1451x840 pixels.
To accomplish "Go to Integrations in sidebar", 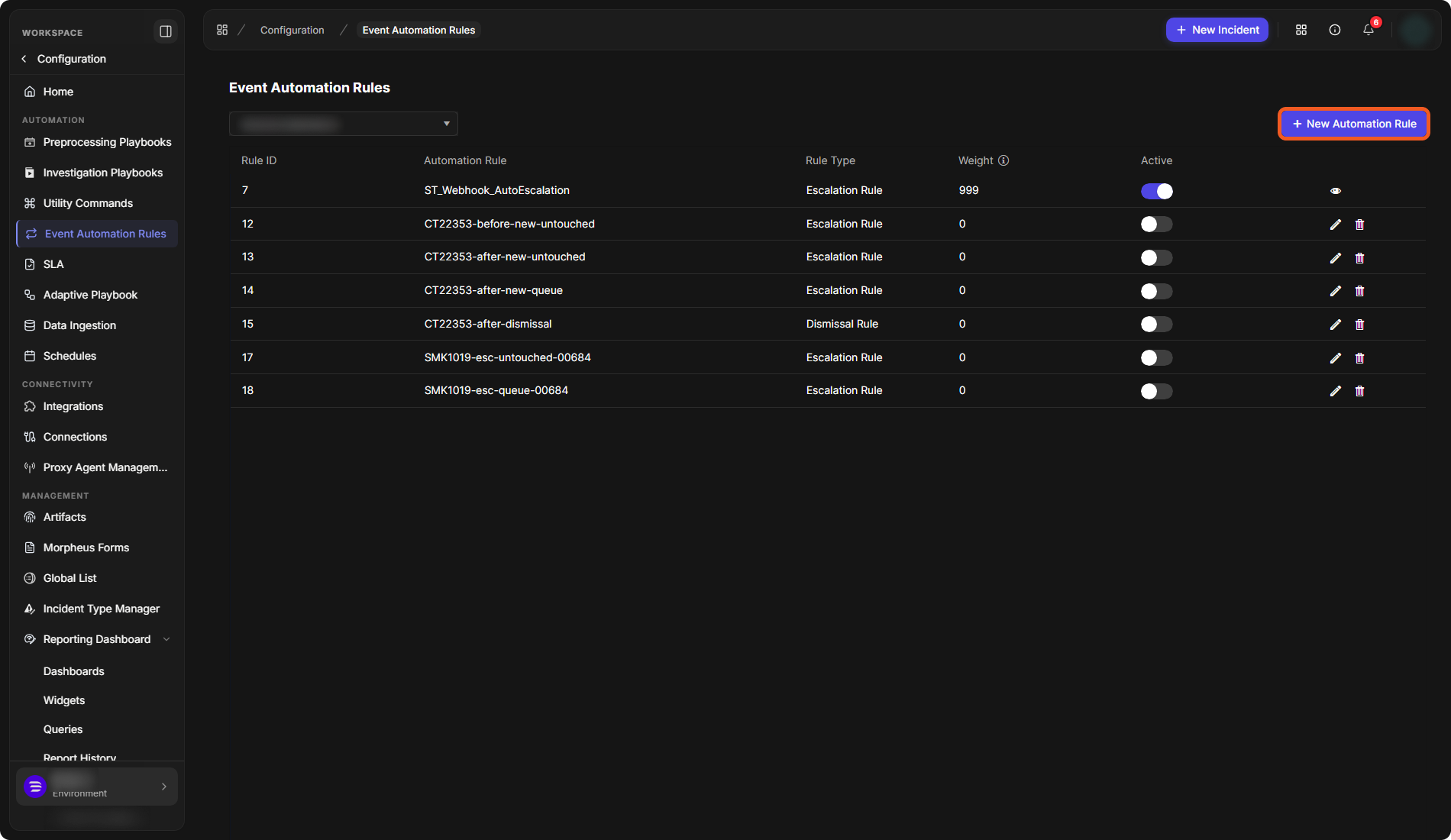I will click(97, 406).
